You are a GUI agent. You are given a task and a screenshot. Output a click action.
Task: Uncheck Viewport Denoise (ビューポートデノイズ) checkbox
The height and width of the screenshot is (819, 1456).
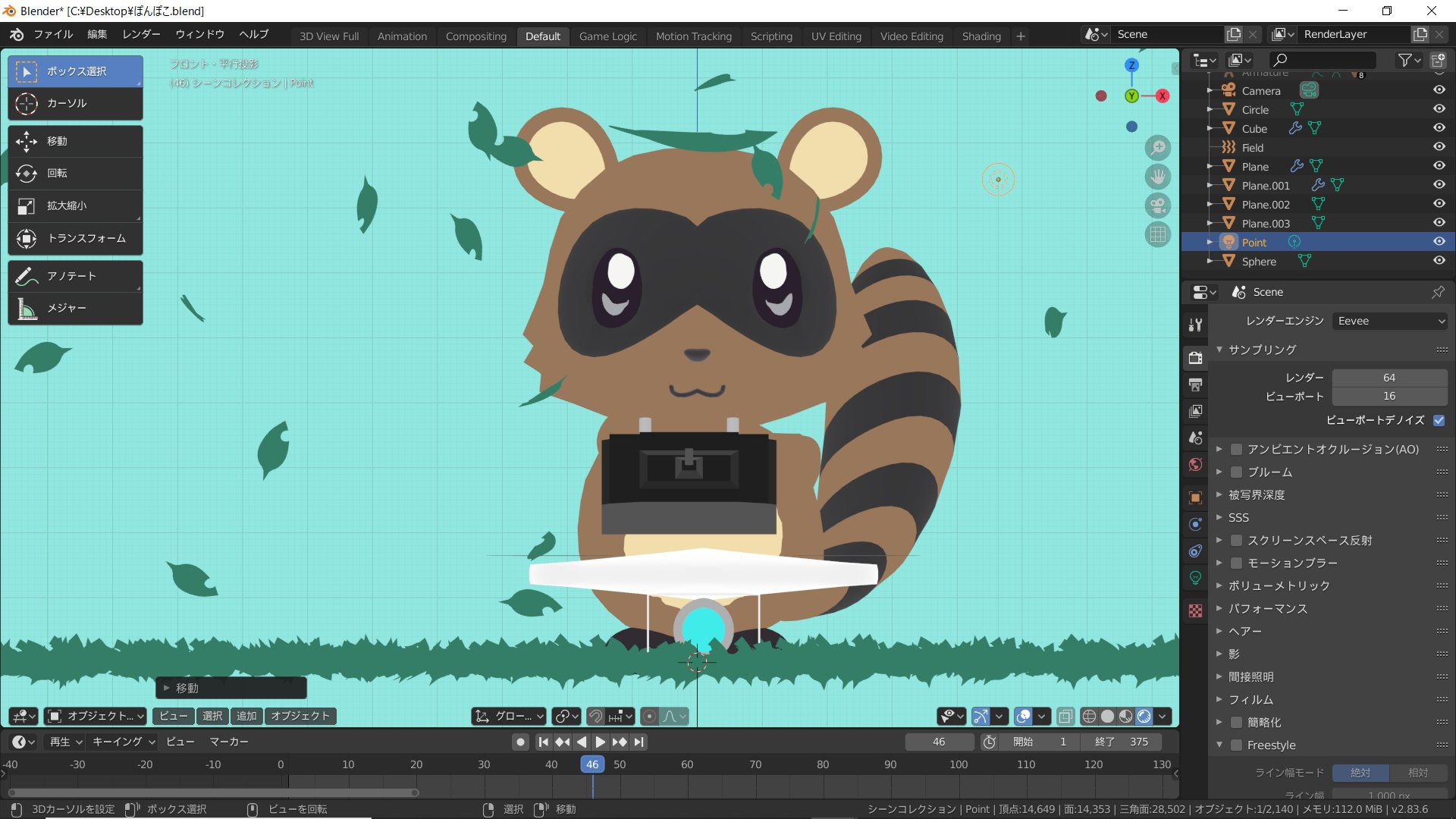(x=1439, y=419)
